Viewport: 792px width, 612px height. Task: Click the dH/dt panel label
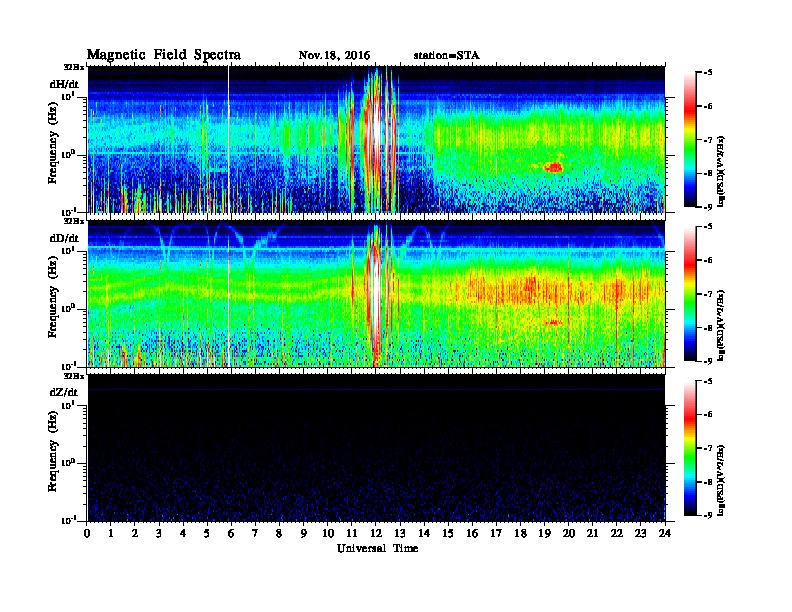(x=64, y=83)
